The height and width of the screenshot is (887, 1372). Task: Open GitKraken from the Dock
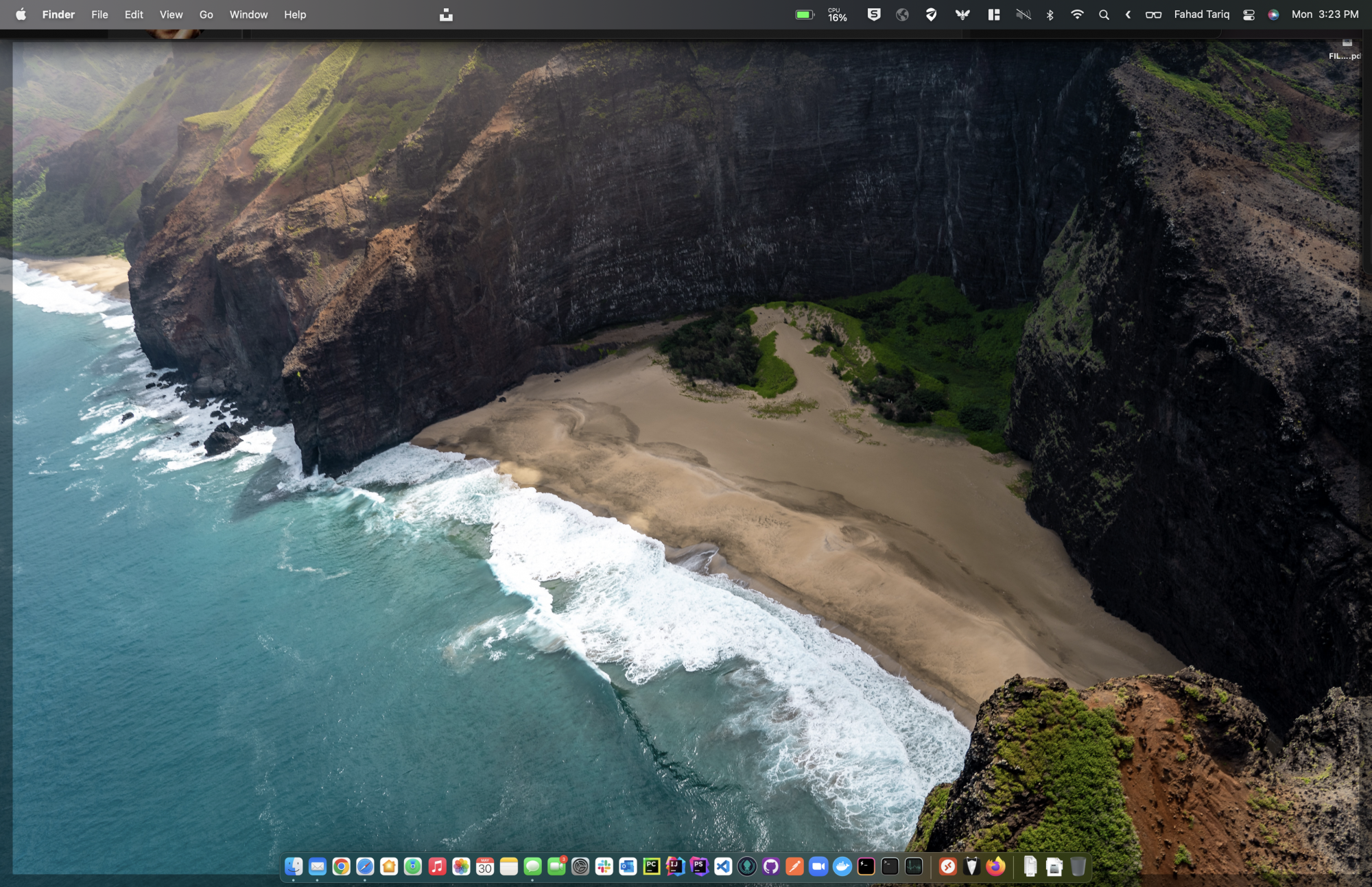(747, 866)
